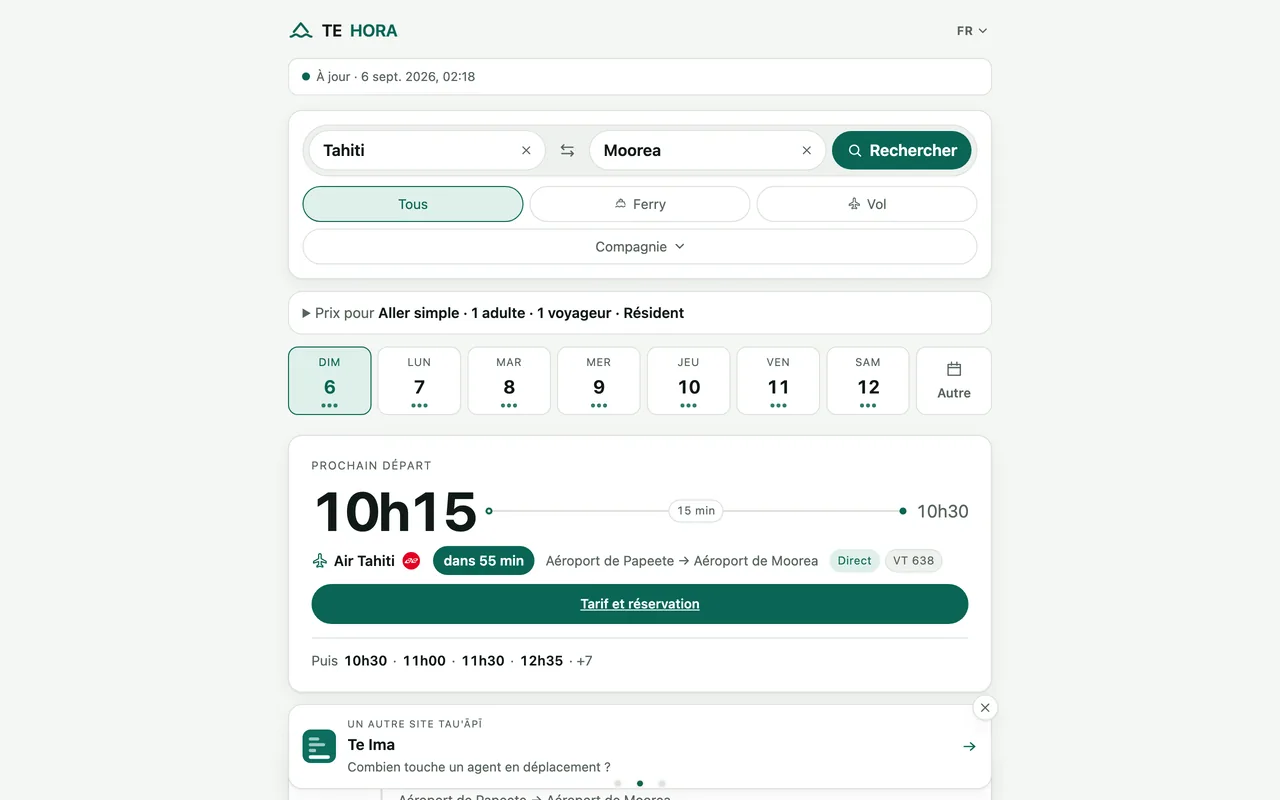Image resolution: width=1280 pixels, height=800 pixels.
Task: Open the FR language dropdown
Action: pyautogui.click(x=972, y=31)
